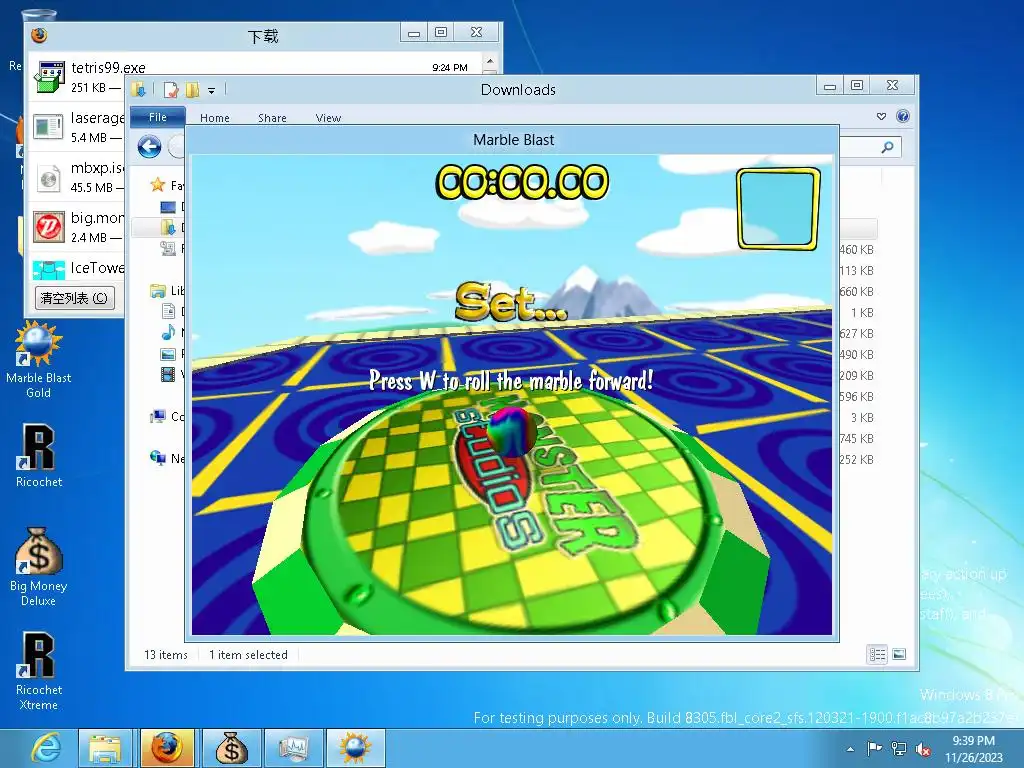This screenshot has width=1024, height=768.
Task: Select Computer in navigation pane
Action: (x=157, y=417)
